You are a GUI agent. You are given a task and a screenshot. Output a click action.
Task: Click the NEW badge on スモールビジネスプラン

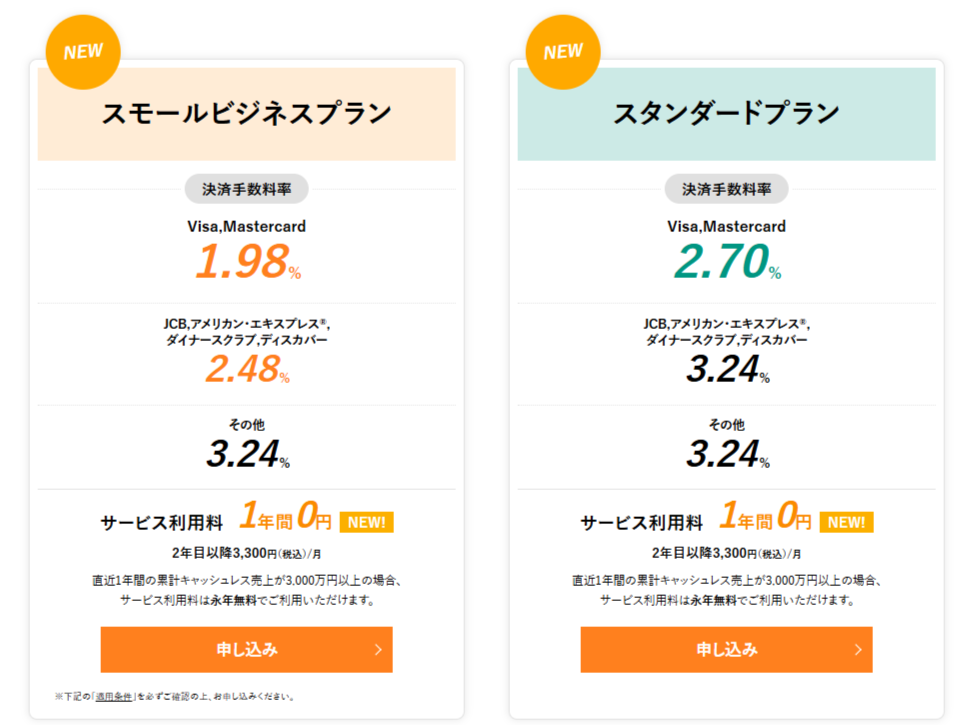click(x=83, y=51)
